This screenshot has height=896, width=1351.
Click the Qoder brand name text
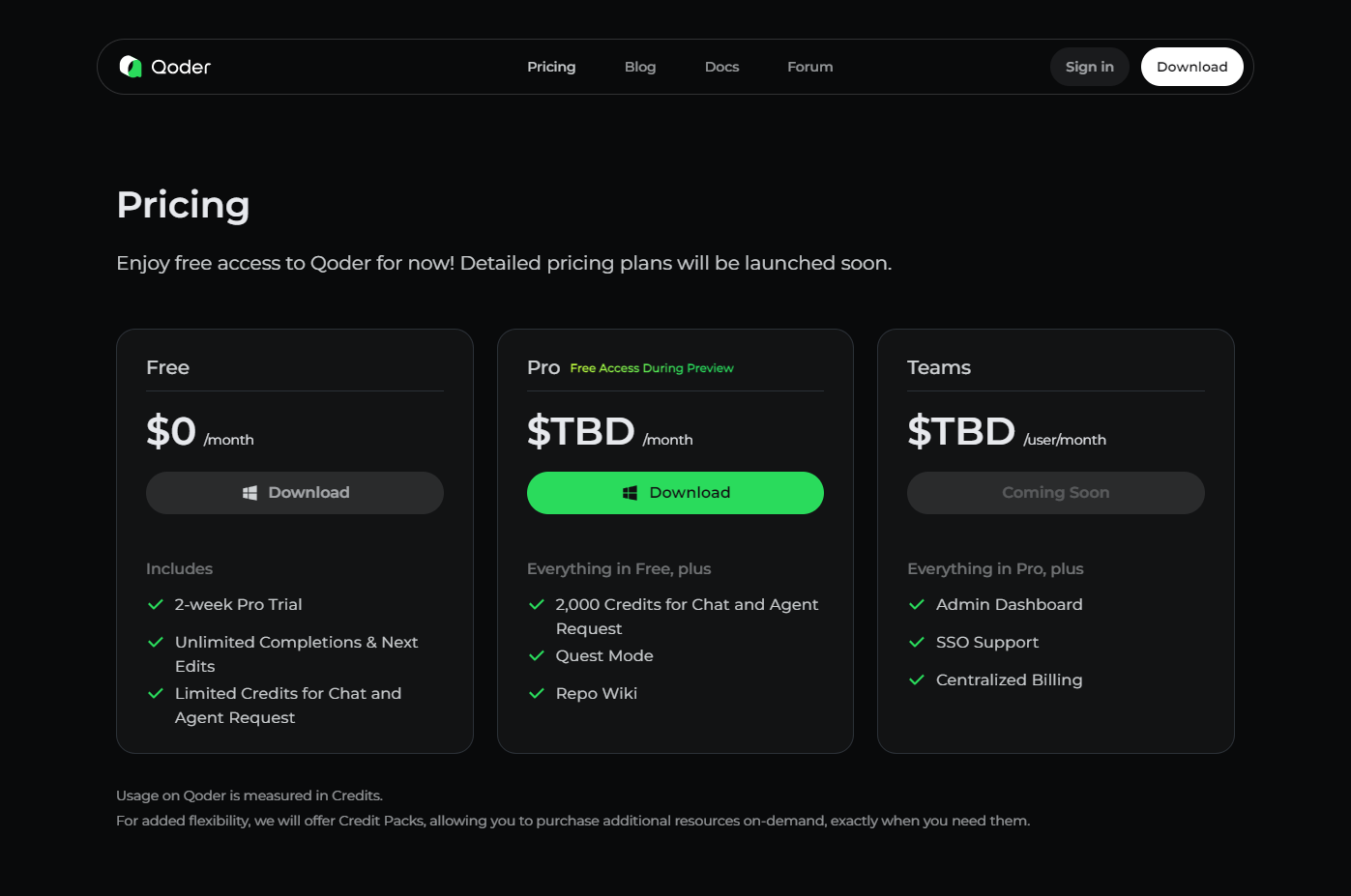[x=181, y=67]
